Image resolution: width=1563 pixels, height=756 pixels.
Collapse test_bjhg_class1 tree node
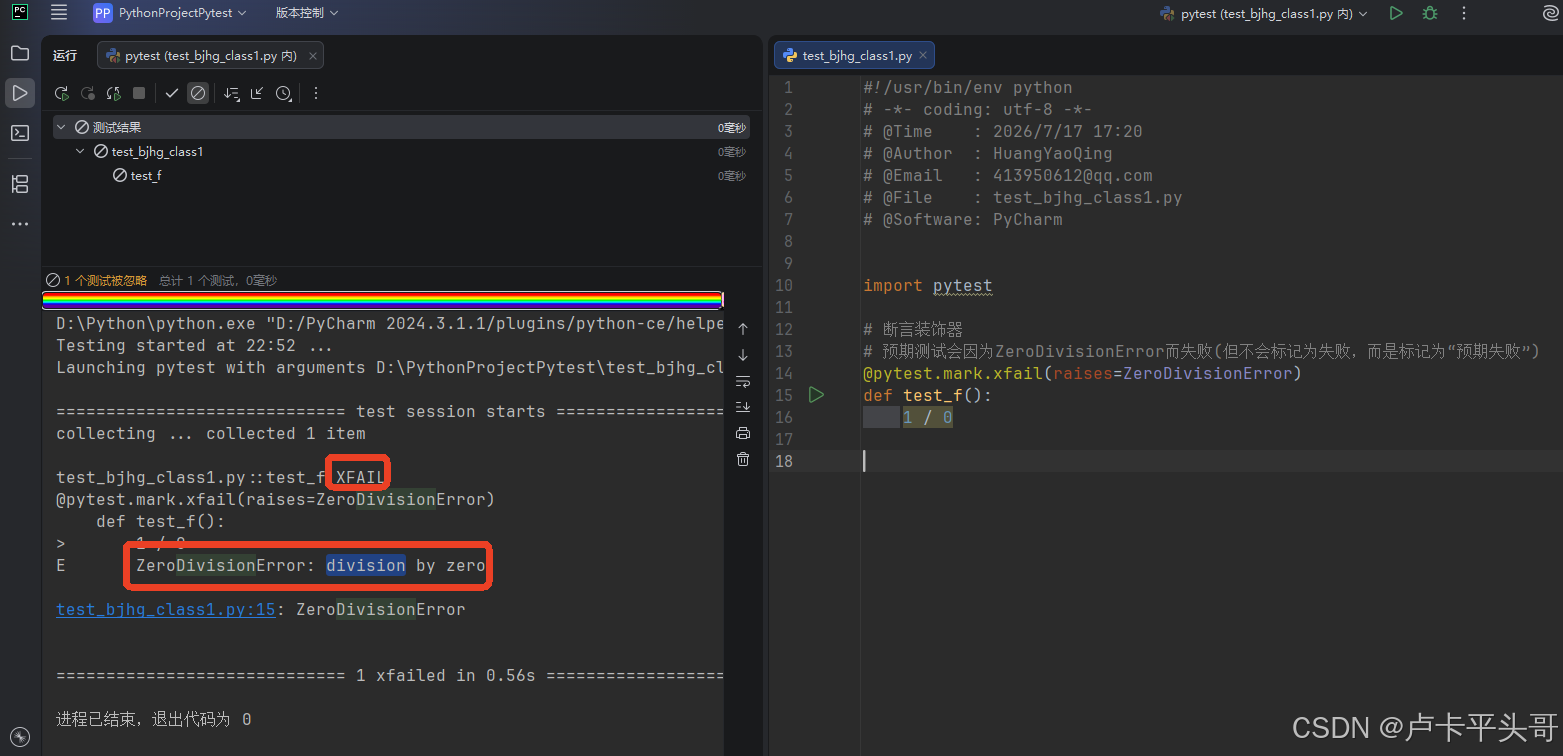pos(81,152)
